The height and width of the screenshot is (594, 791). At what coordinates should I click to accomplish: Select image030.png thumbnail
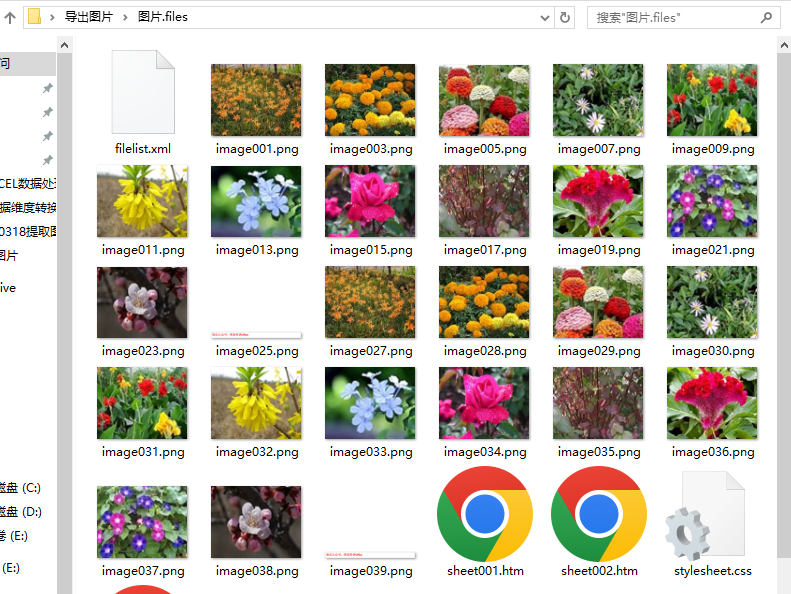[x=712, y=302]
